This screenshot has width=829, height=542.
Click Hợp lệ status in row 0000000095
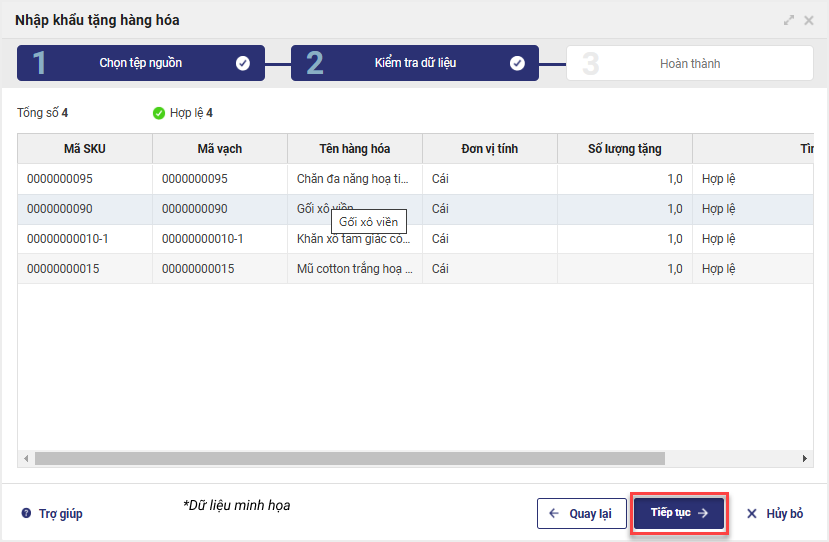[719, 179]
